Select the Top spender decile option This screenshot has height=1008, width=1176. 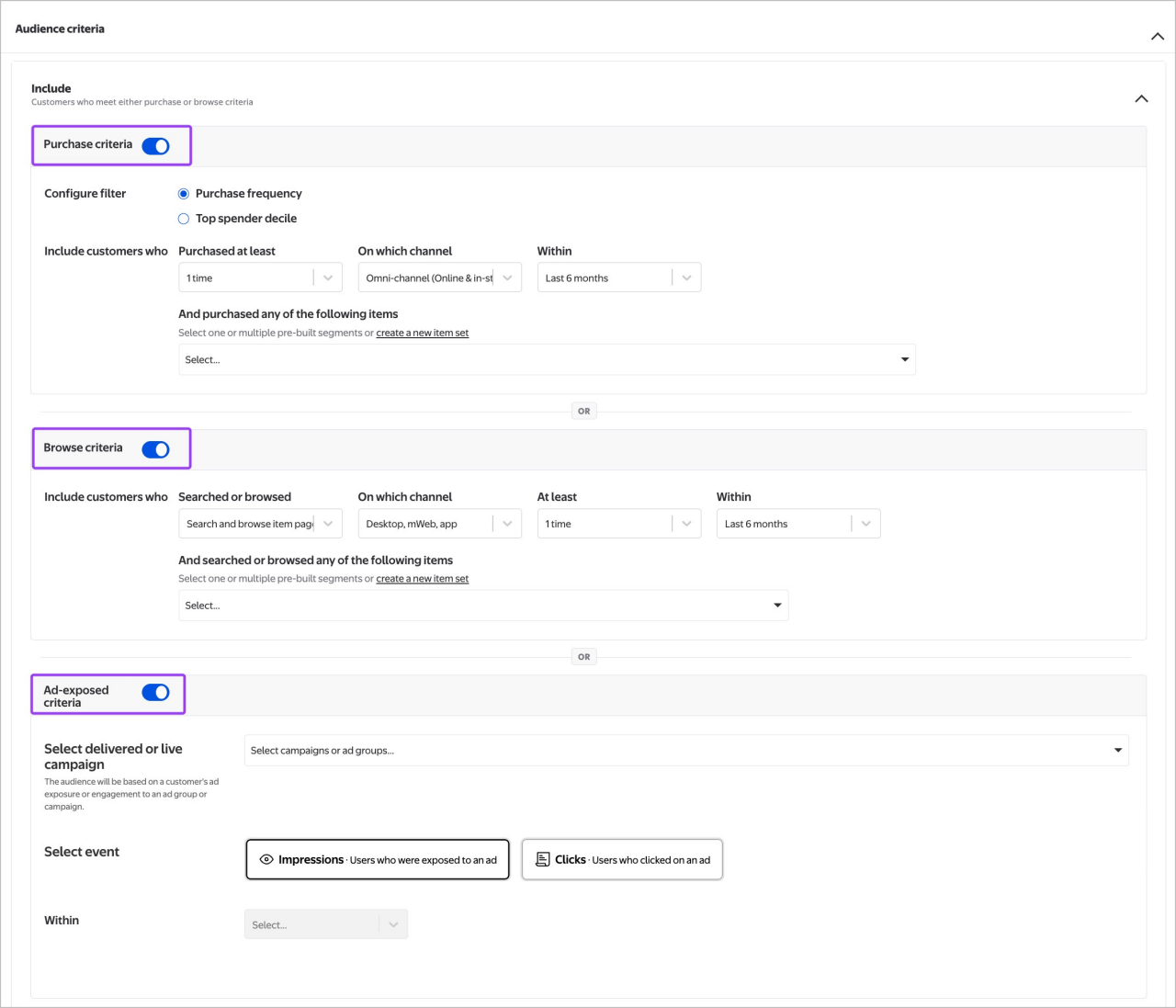click(x=184, y=219)
